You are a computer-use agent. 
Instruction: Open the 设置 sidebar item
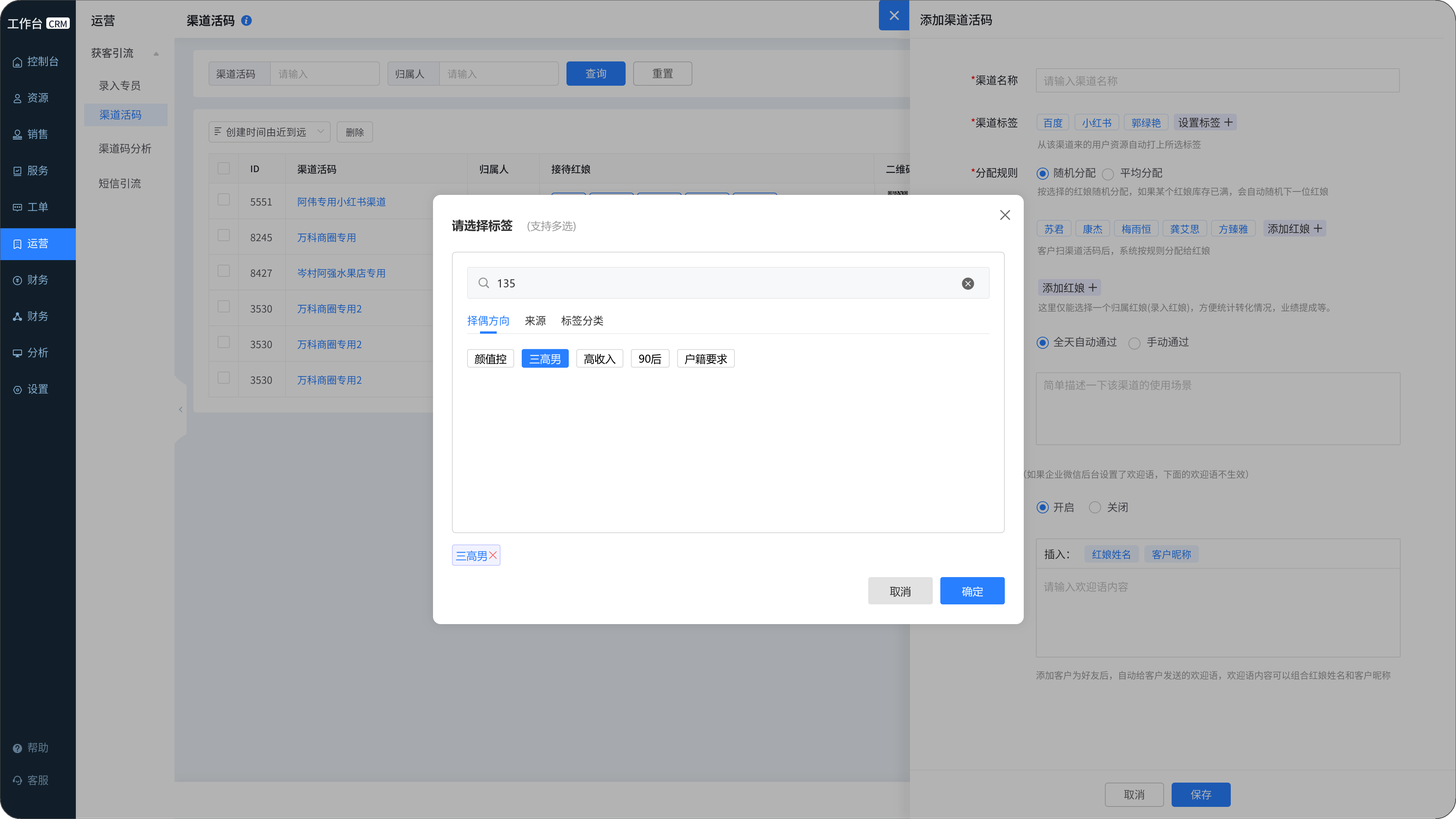coord(37,389)
